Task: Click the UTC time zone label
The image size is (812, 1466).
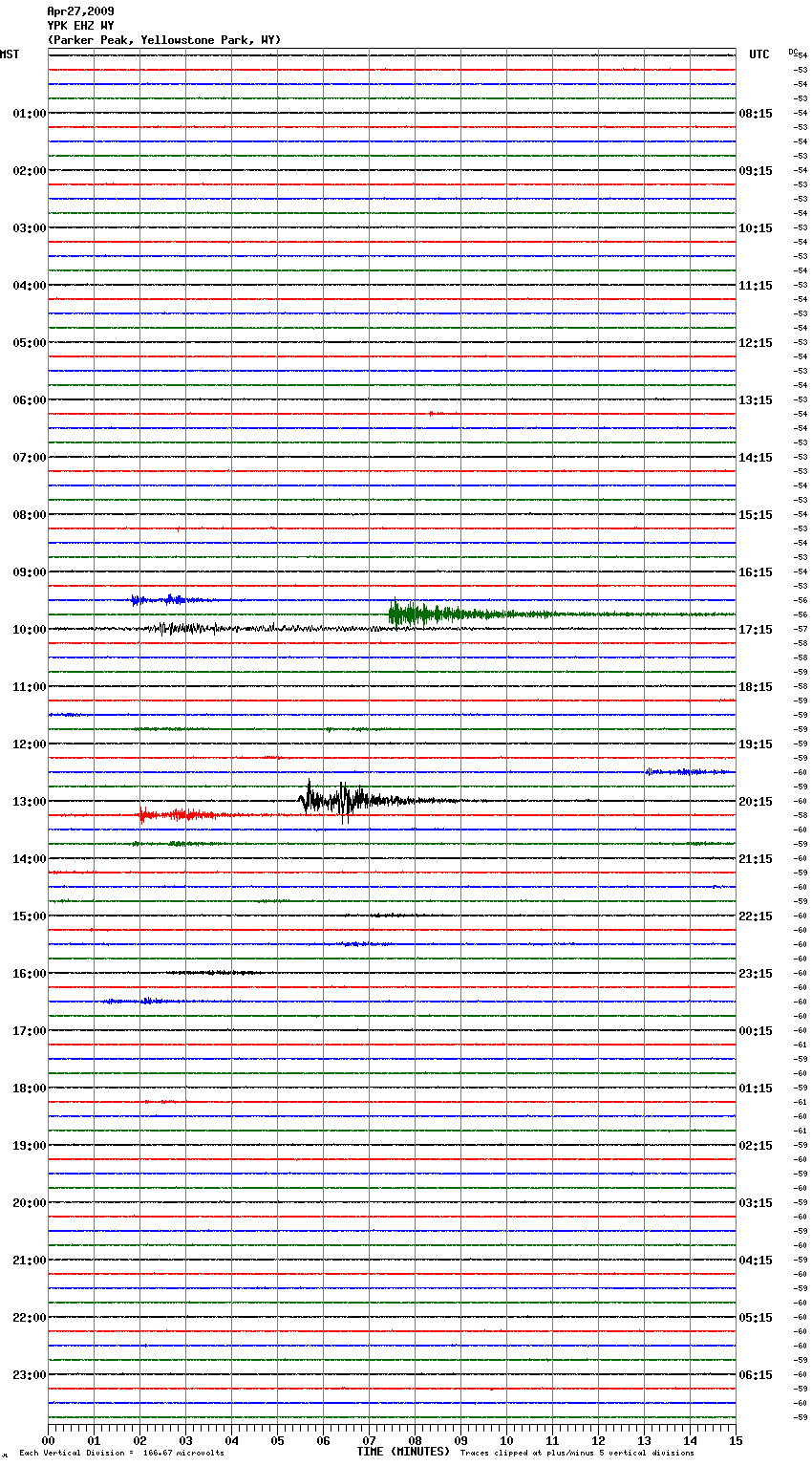Action: 759,54
